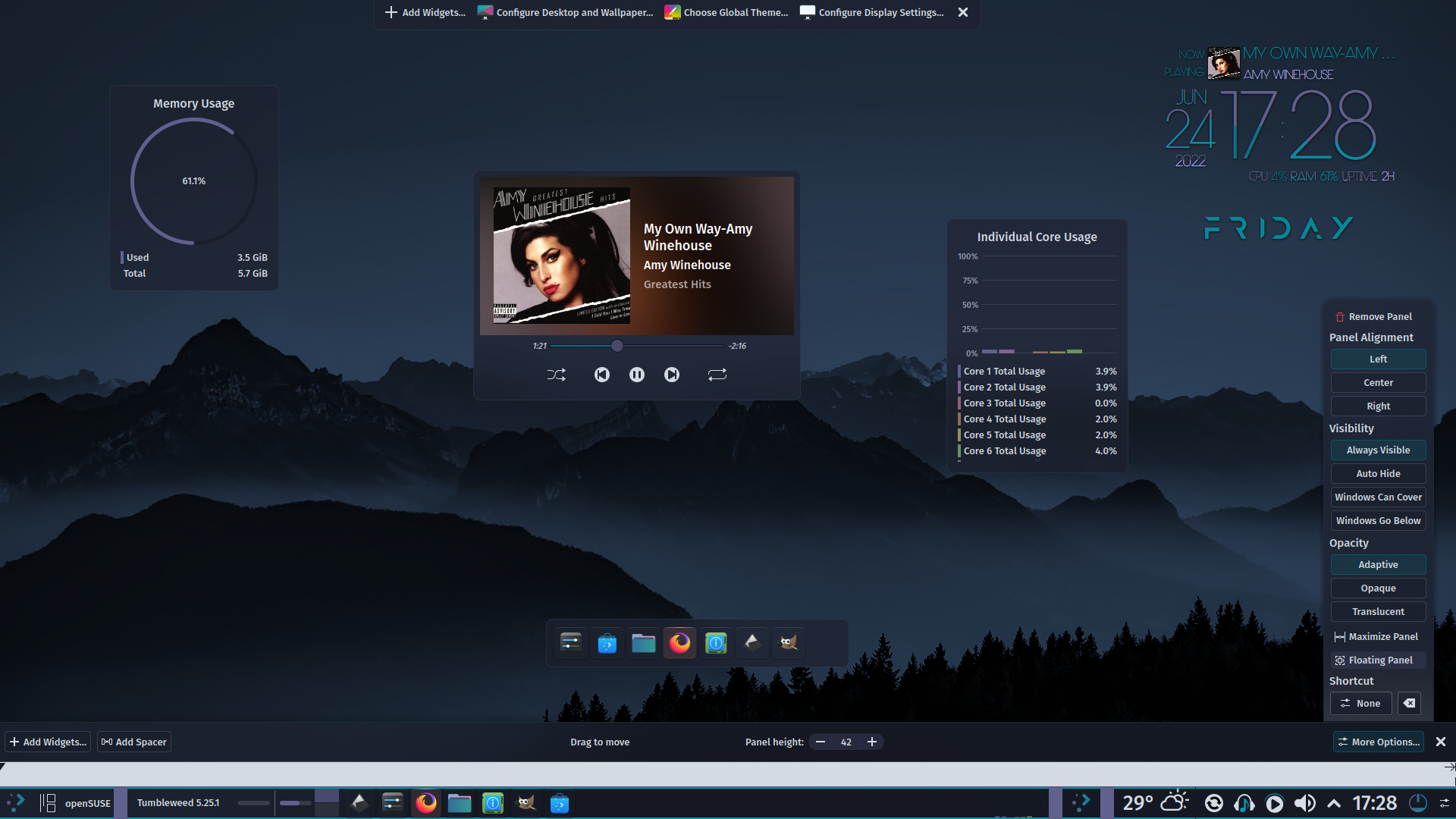Select Windows Go Below visibility
The height and width of the screenshot is (819, 1456).
click(1378, 521)
